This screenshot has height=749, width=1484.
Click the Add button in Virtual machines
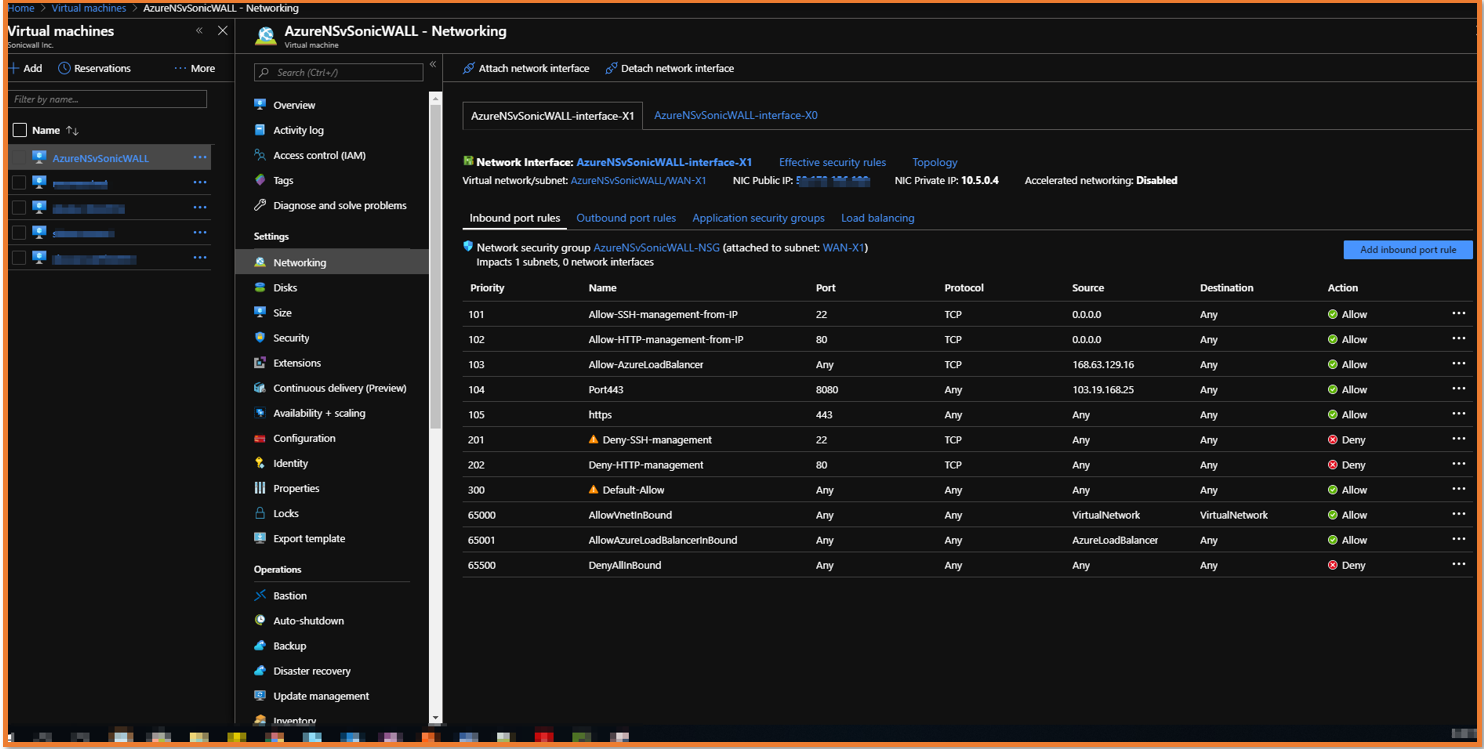pos(25,68)
